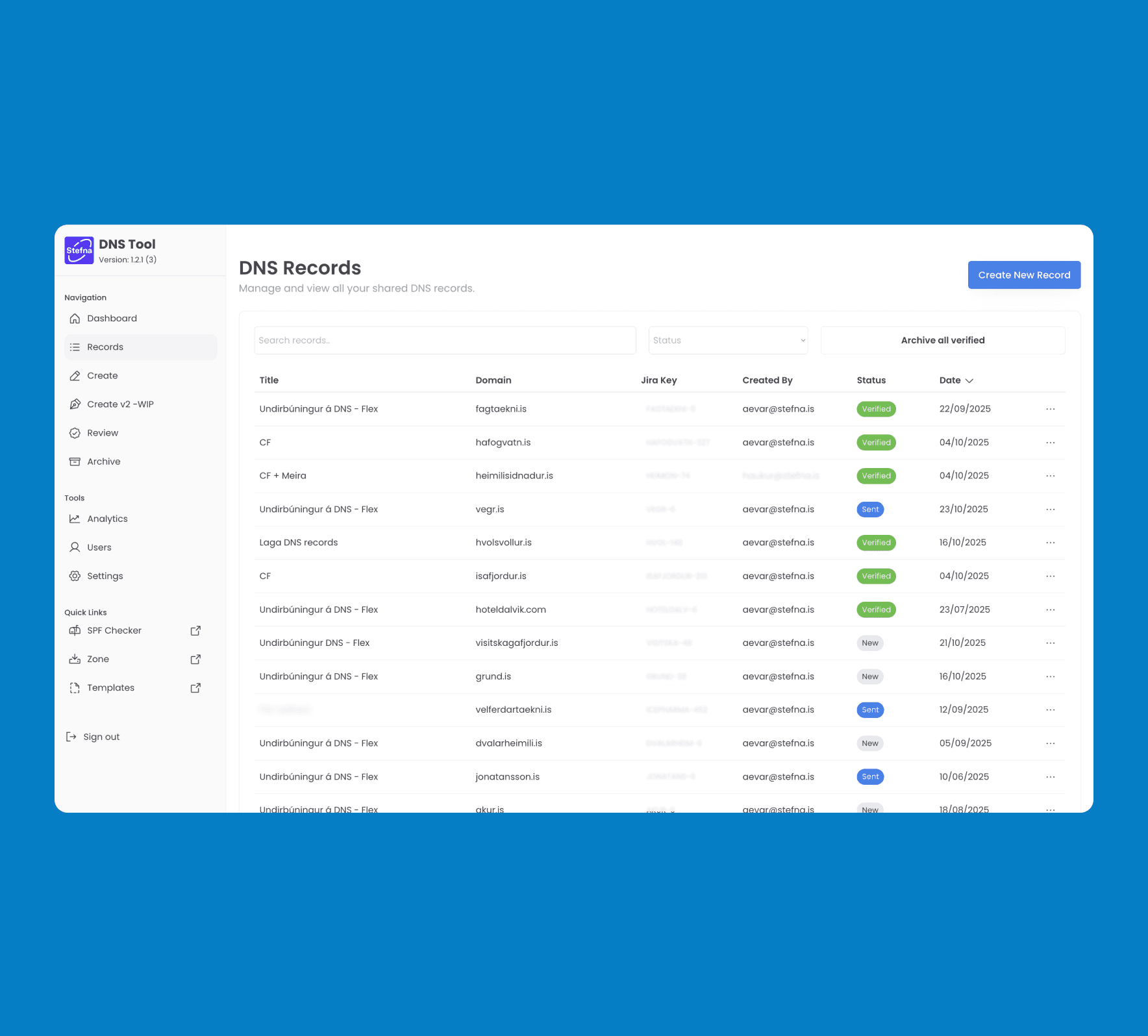Screen dimensions: 1148x1036
Task: Click Verified badge on fagtaekni.is row
Action: click(876, 409)
